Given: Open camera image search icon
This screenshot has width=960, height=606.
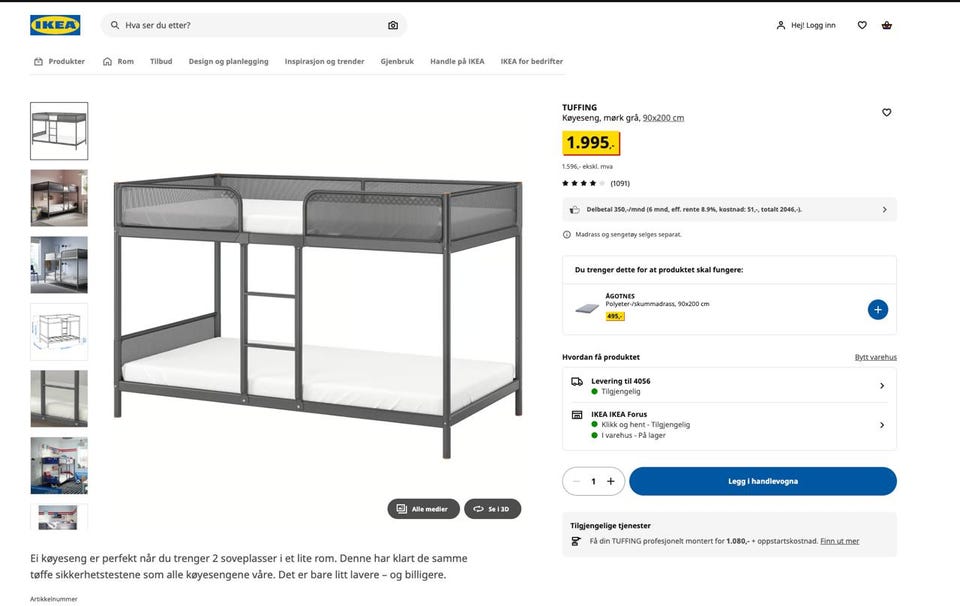Looking at the screenshot, I should (x=393, y=25).
